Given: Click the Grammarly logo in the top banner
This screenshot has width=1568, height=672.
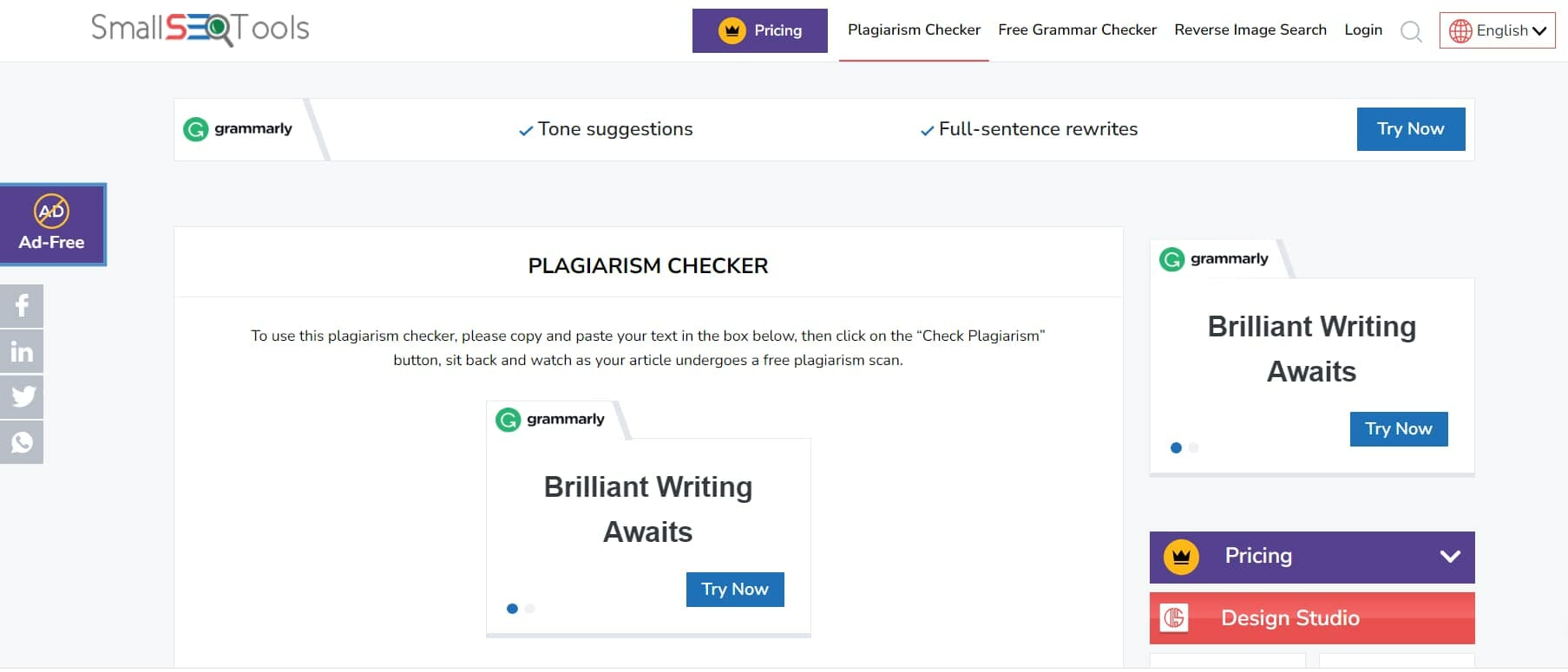Looking at the screenshot, I should tap(239, 128).
